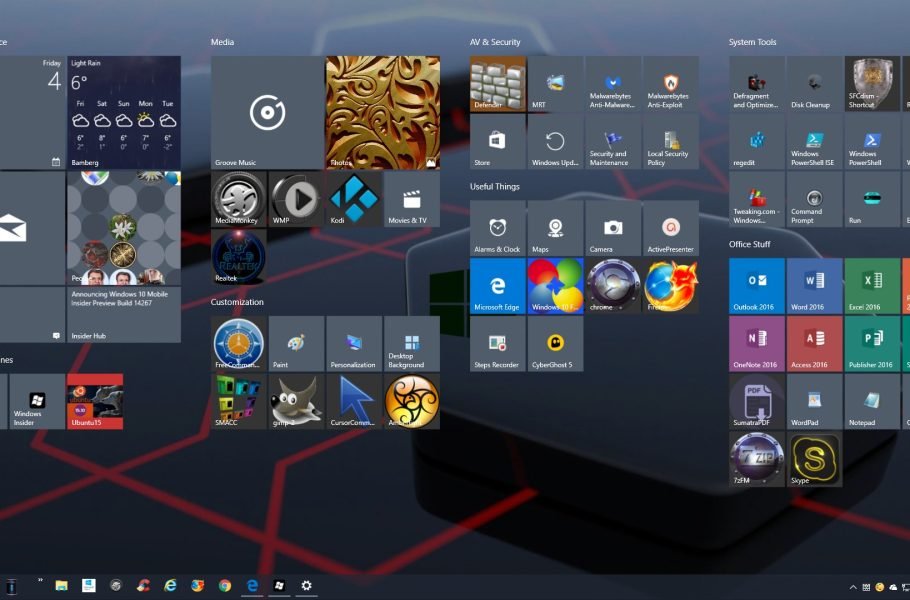910x600 pixels.
Task: Open the Groove Music tile
Action: pyautogui.click(x=268, y=113)
